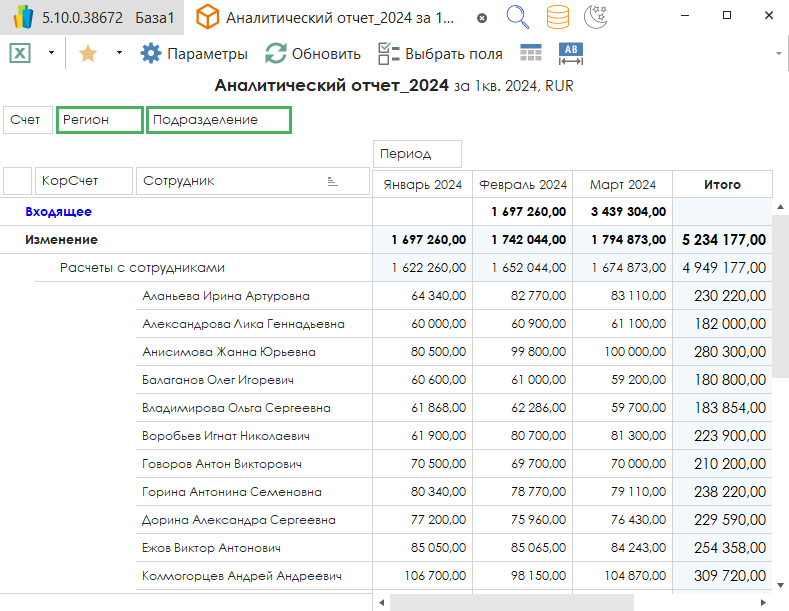Viewport: 789px width, 611px height.
Task: Click the favorites star icon
Action: pyautogui.click(x=88, y=54)
